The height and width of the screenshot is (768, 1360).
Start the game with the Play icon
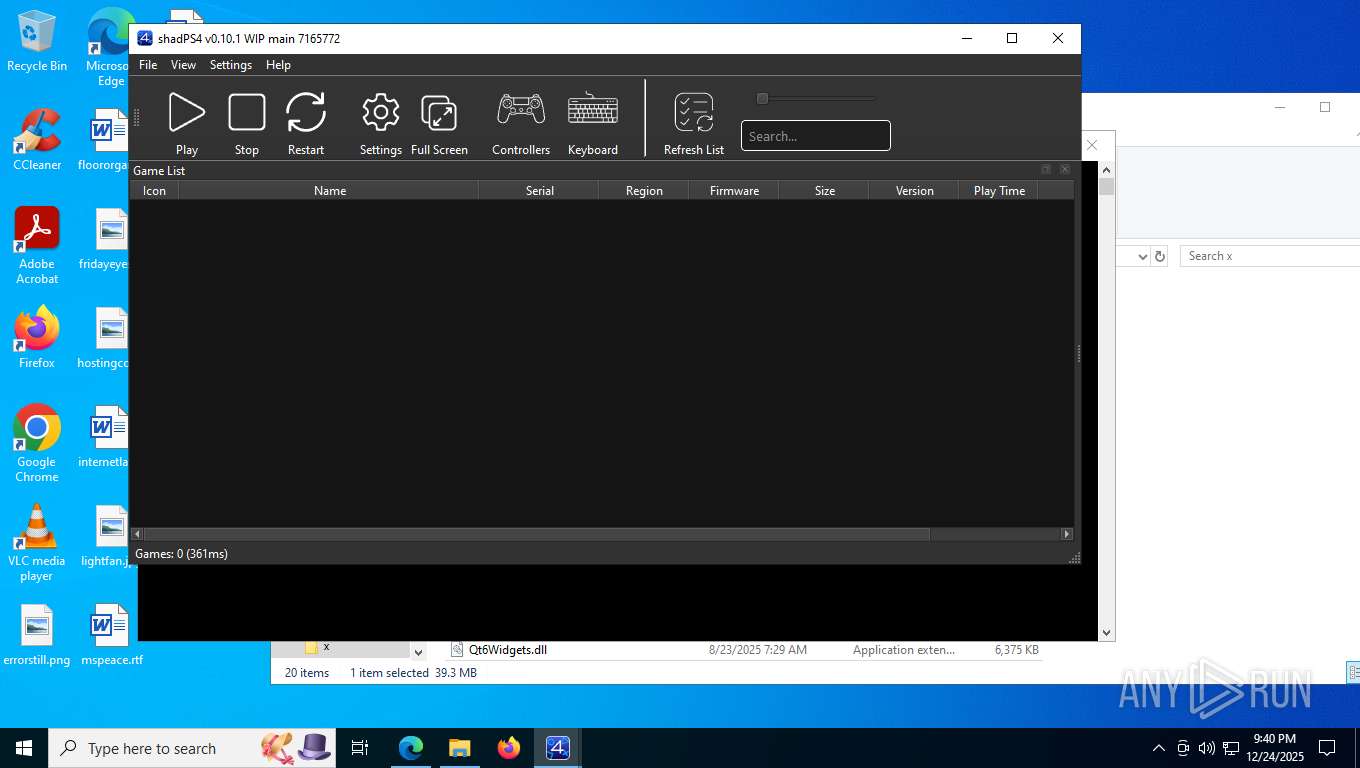tap(186, 113)
